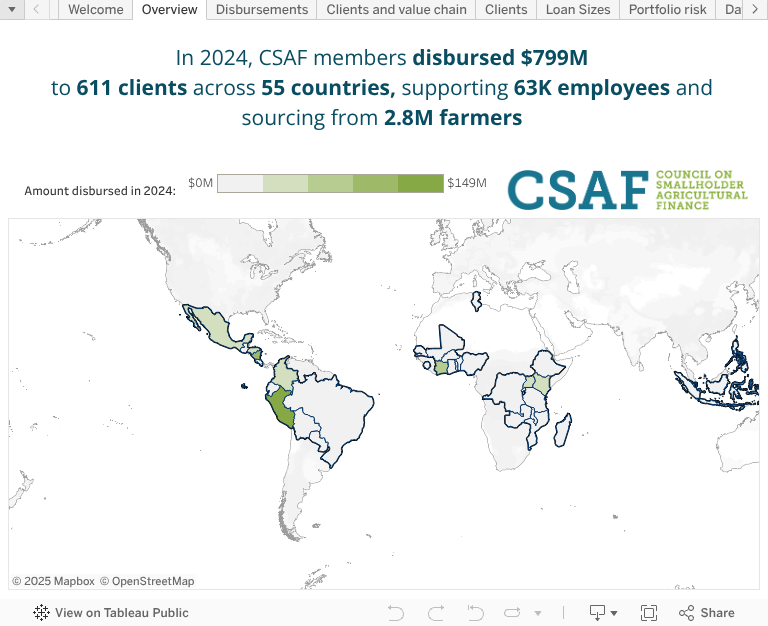This screenshot has width=768, height=626.
Task: Click the Redo icon
Action: click(435, 613)
